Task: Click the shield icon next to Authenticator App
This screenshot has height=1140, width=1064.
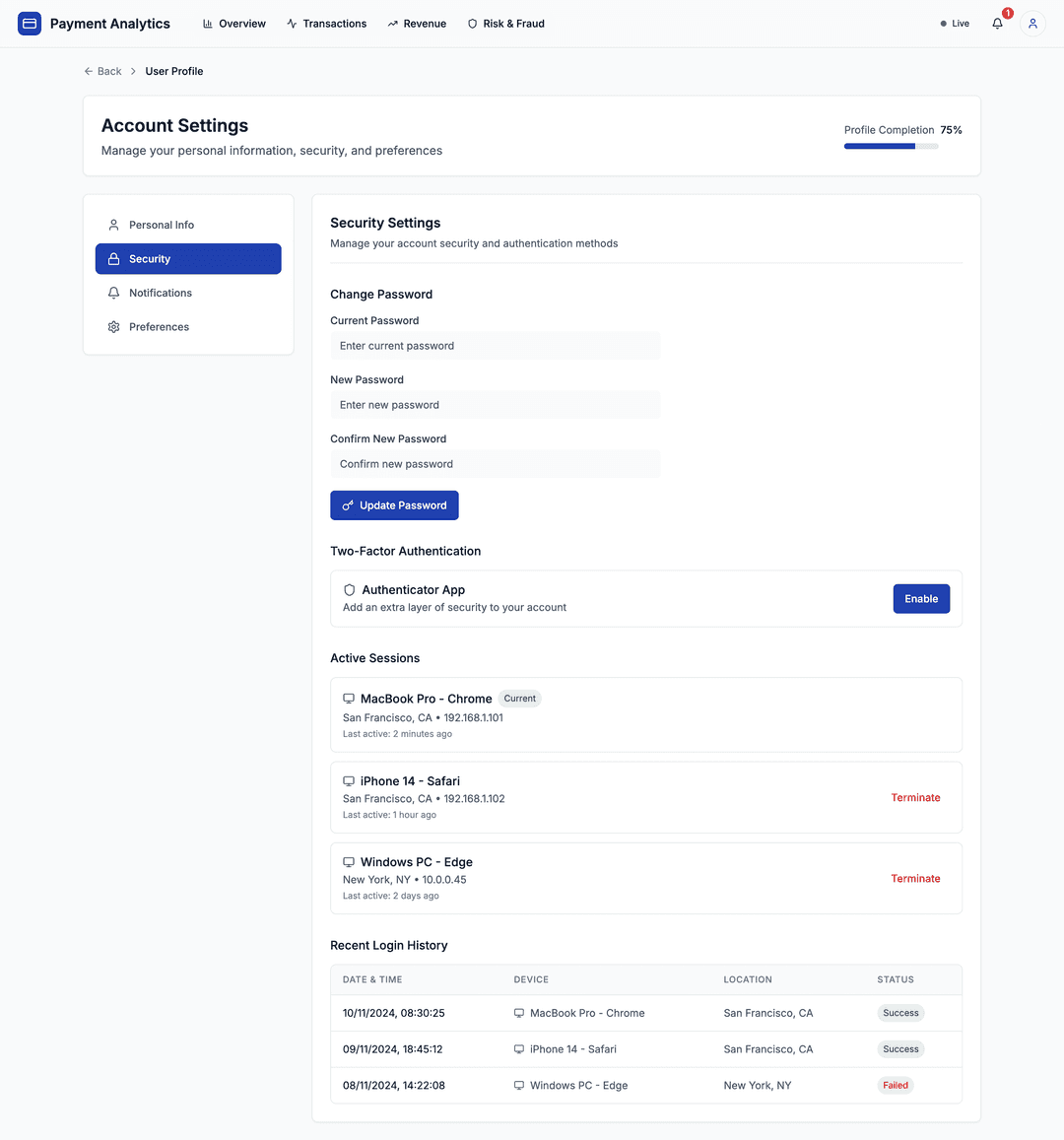Action: tap(349, 589)
